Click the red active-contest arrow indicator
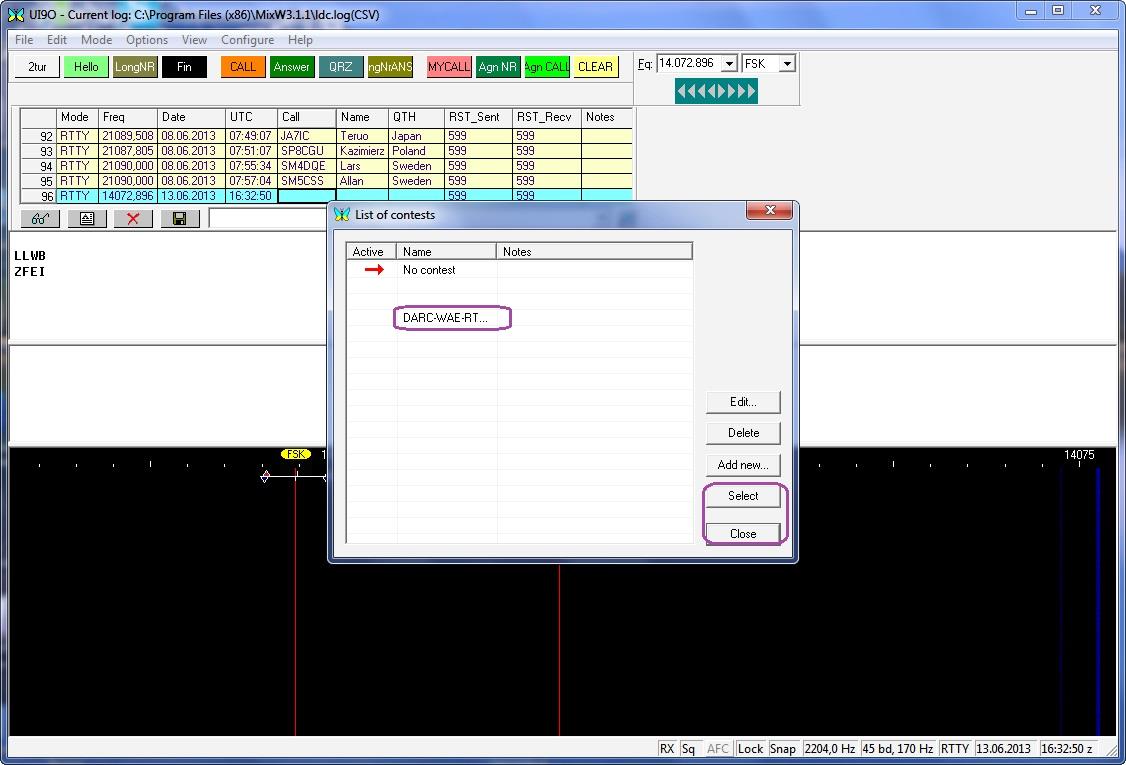1126x765 pixels. coord(373,270)
